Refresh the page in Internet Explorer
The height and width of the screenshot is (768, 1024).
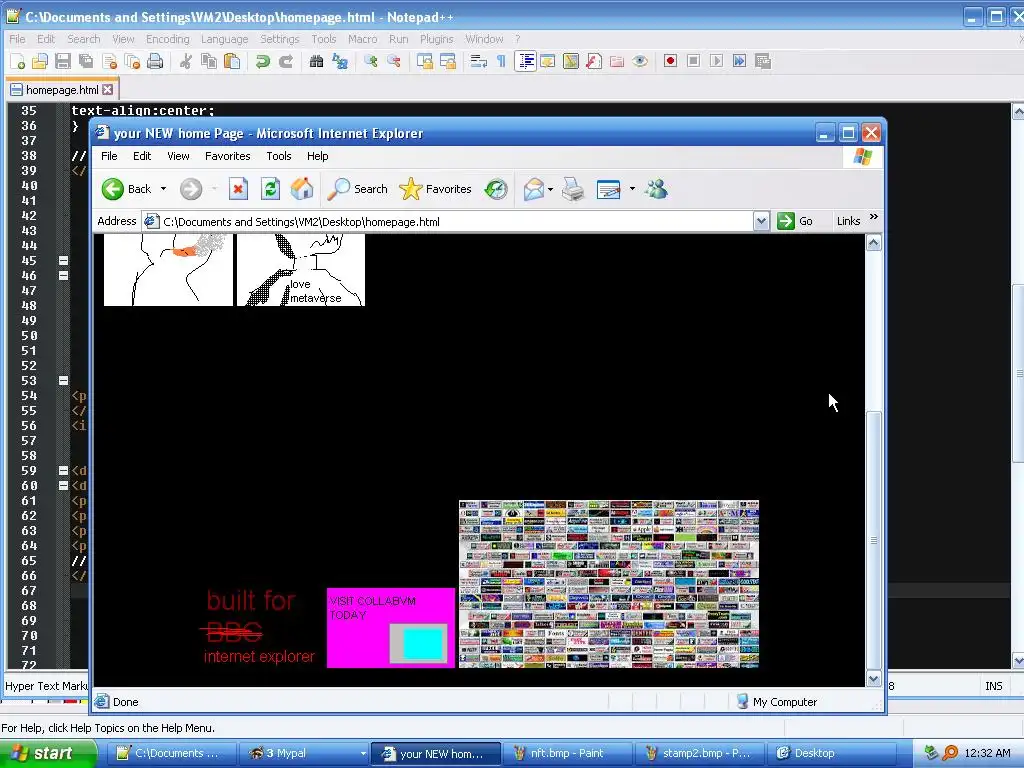(x=270, y=189)
